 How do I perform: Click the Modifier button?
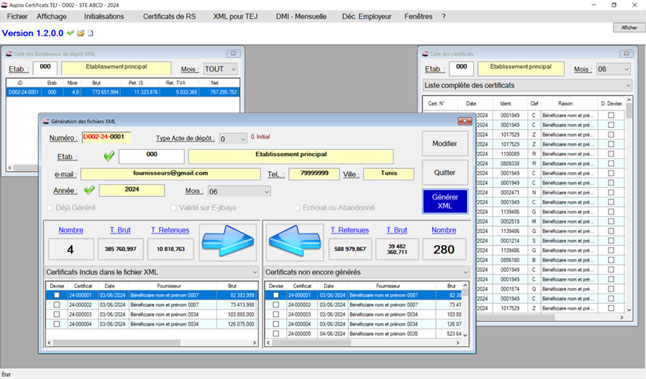point(445,144)
